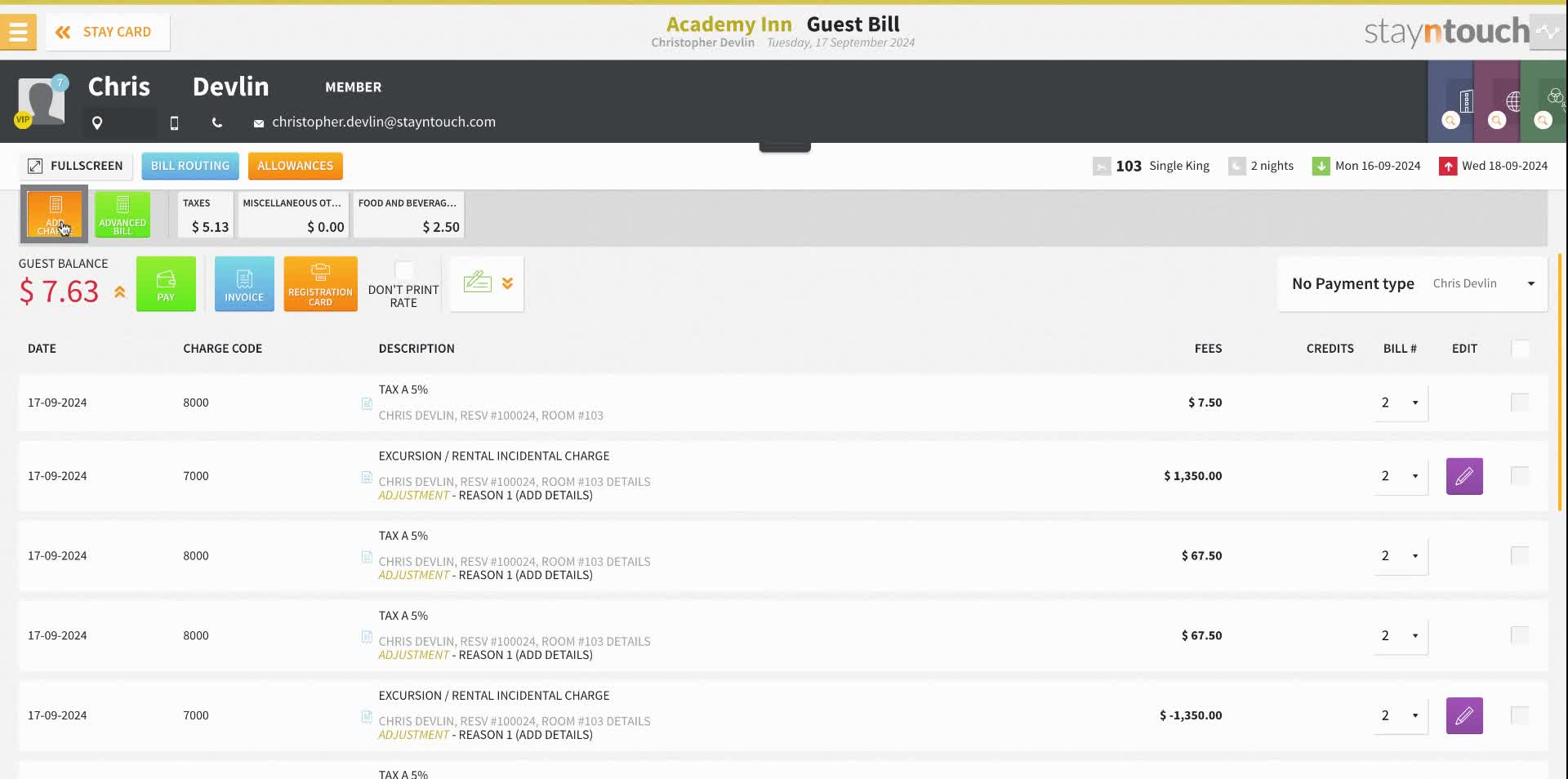Click the signature pad icon

[478, 283]
